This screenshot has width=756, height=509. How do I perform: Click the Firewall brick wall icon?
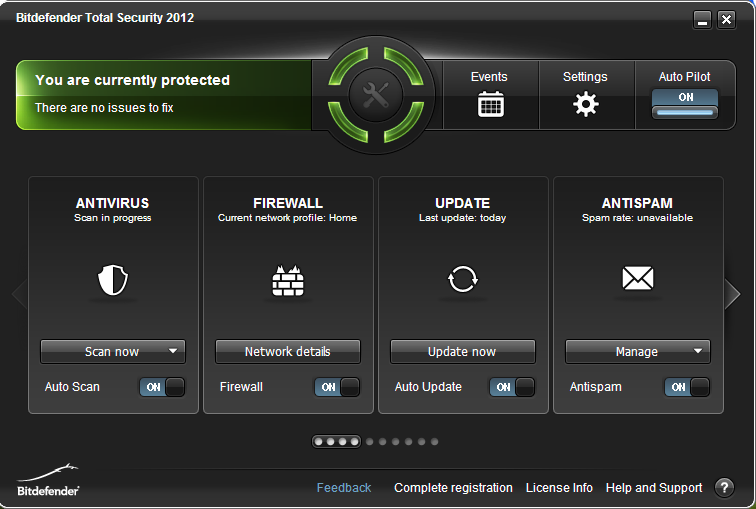[x=288, y=280]
